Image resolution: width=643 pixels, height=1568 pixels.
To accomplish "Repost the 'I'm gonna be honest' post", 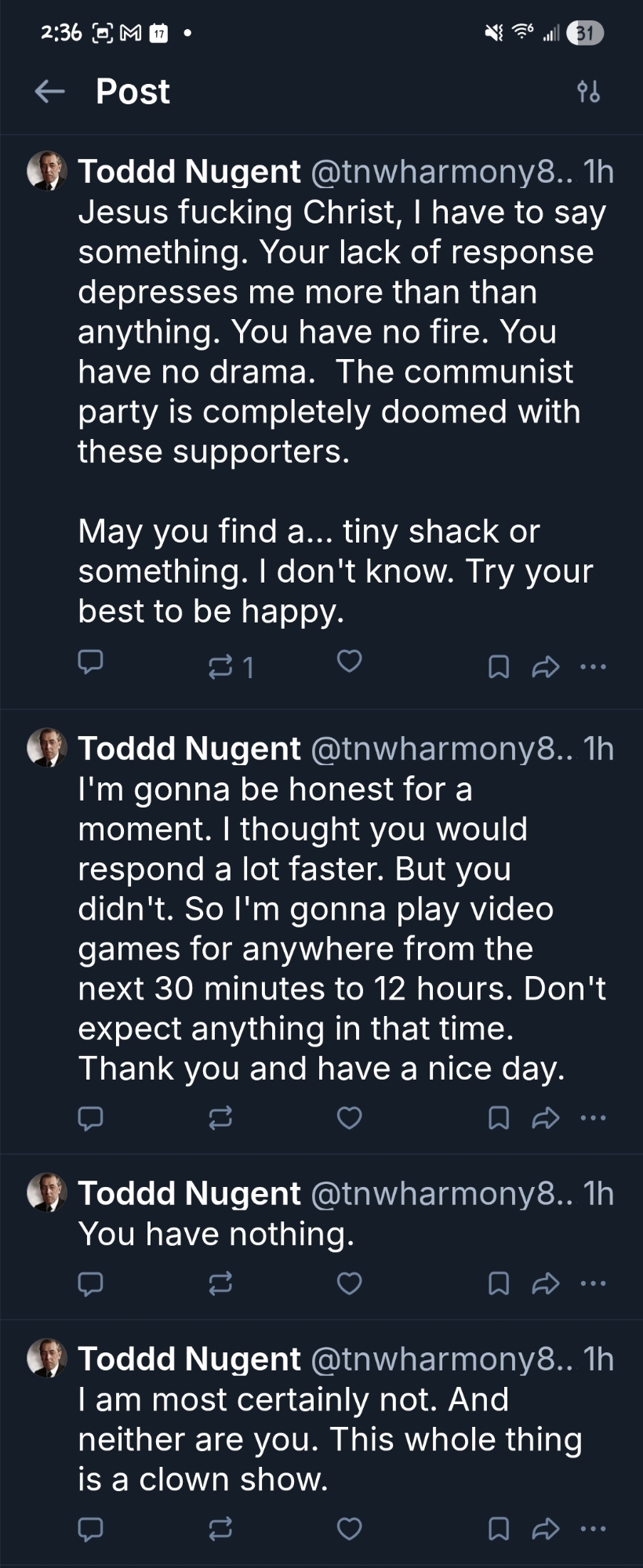I will click(220, 1118).
